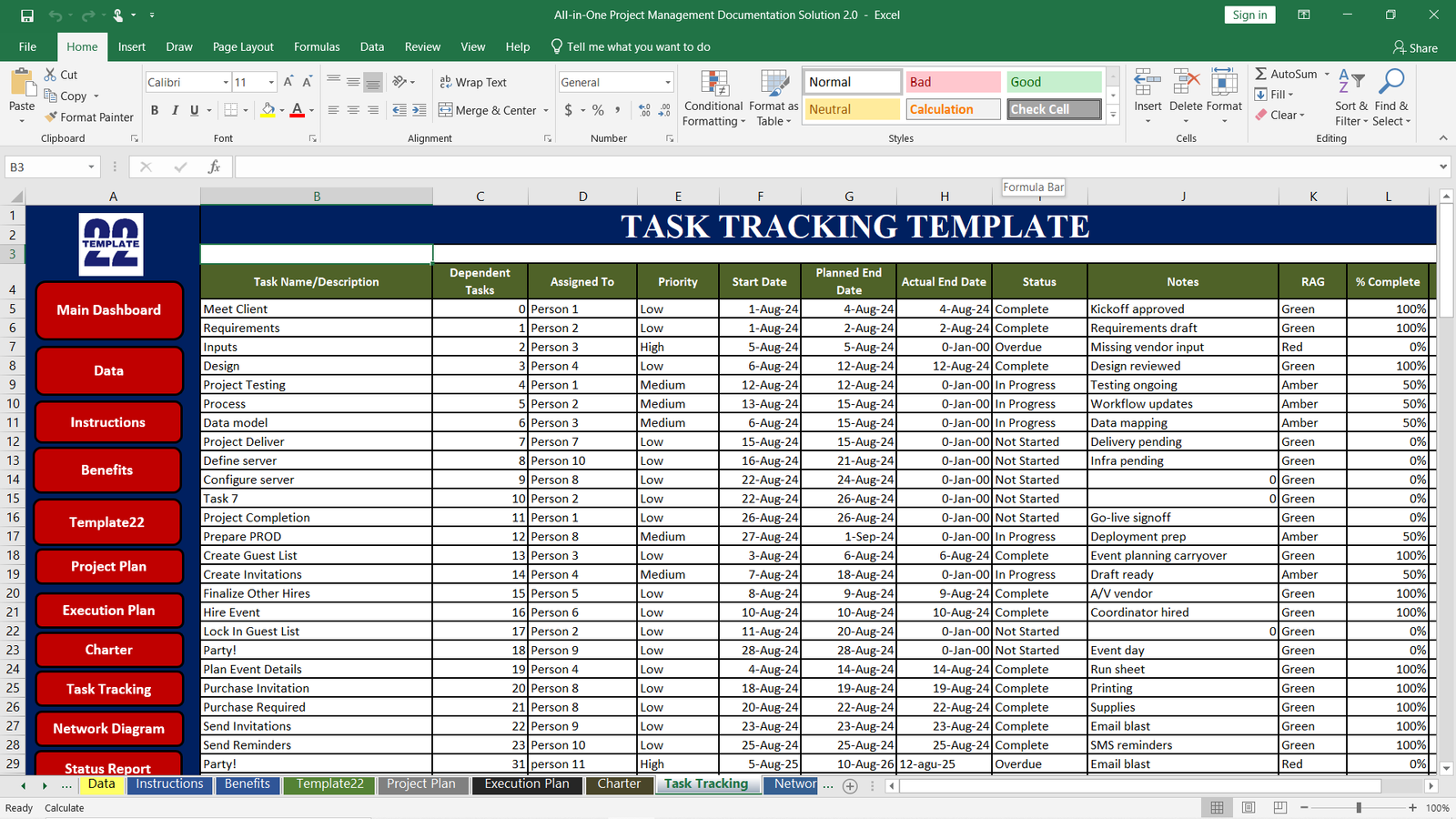Switch to the Insert ribbon tab

coord(132,46)
